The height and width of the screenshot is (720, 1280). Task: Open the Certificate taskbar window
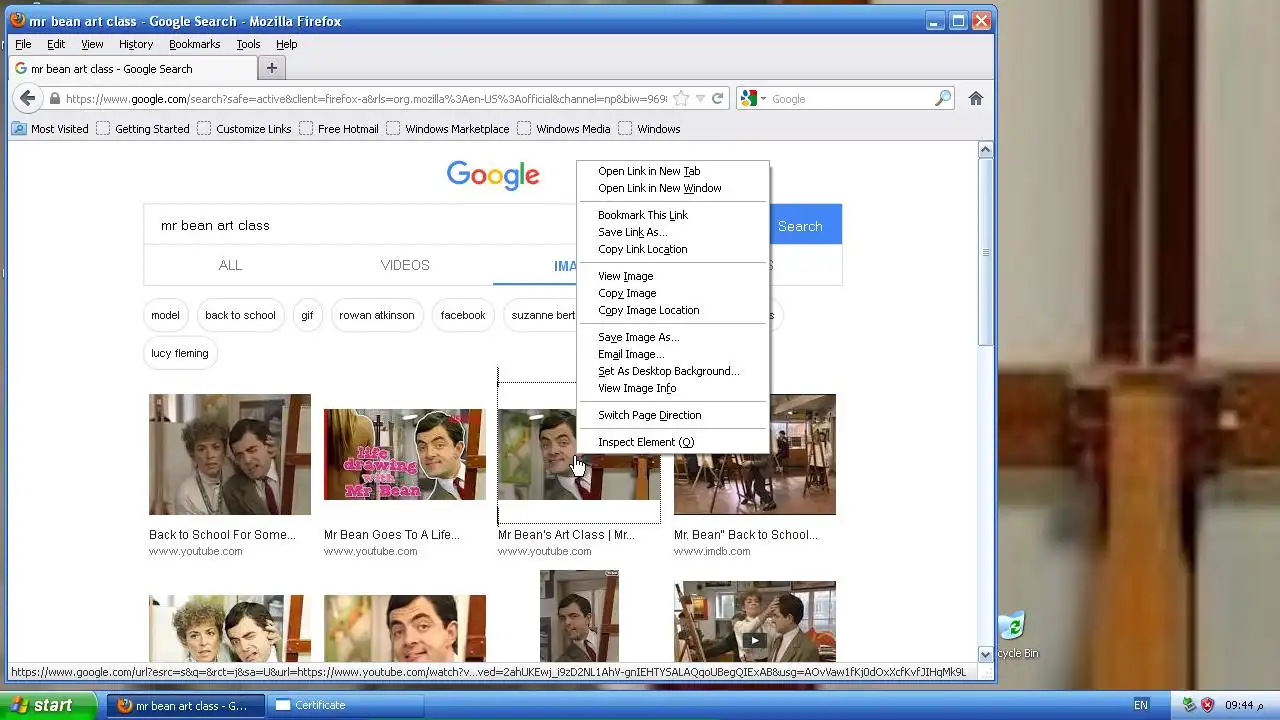click(x=345, y=705)
